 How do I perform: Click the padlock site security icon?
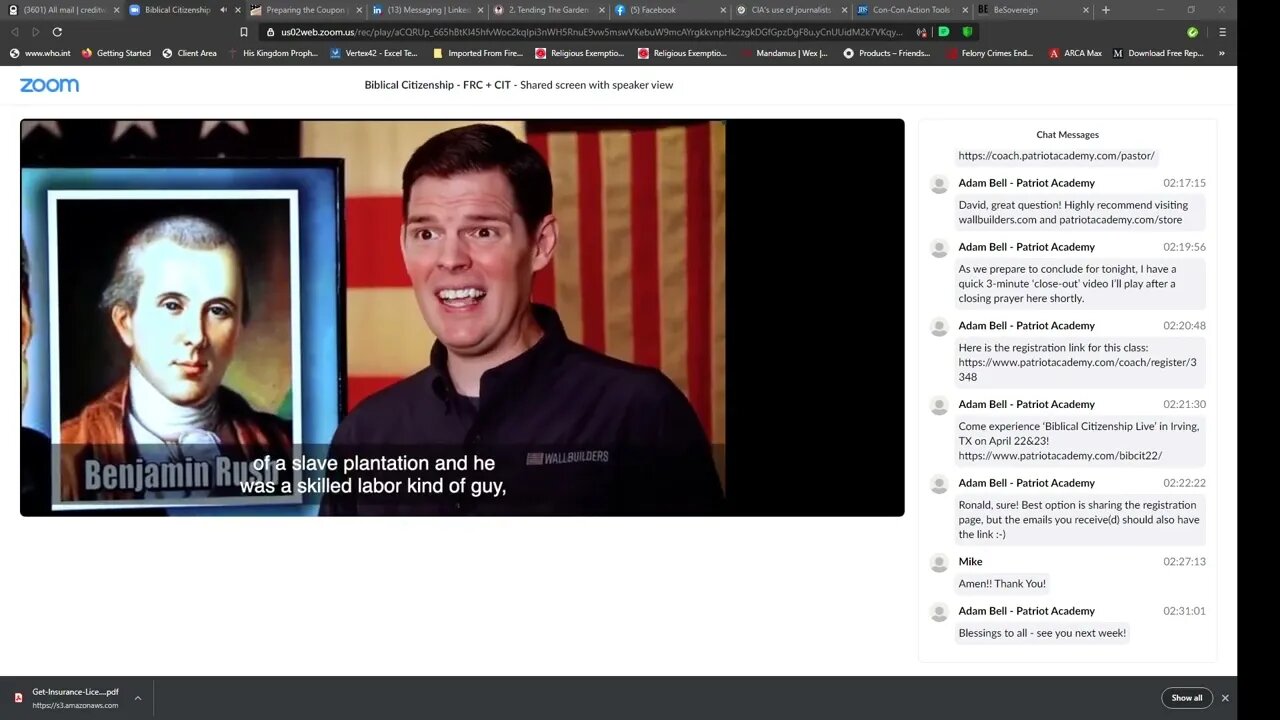(x=270, y=32)
